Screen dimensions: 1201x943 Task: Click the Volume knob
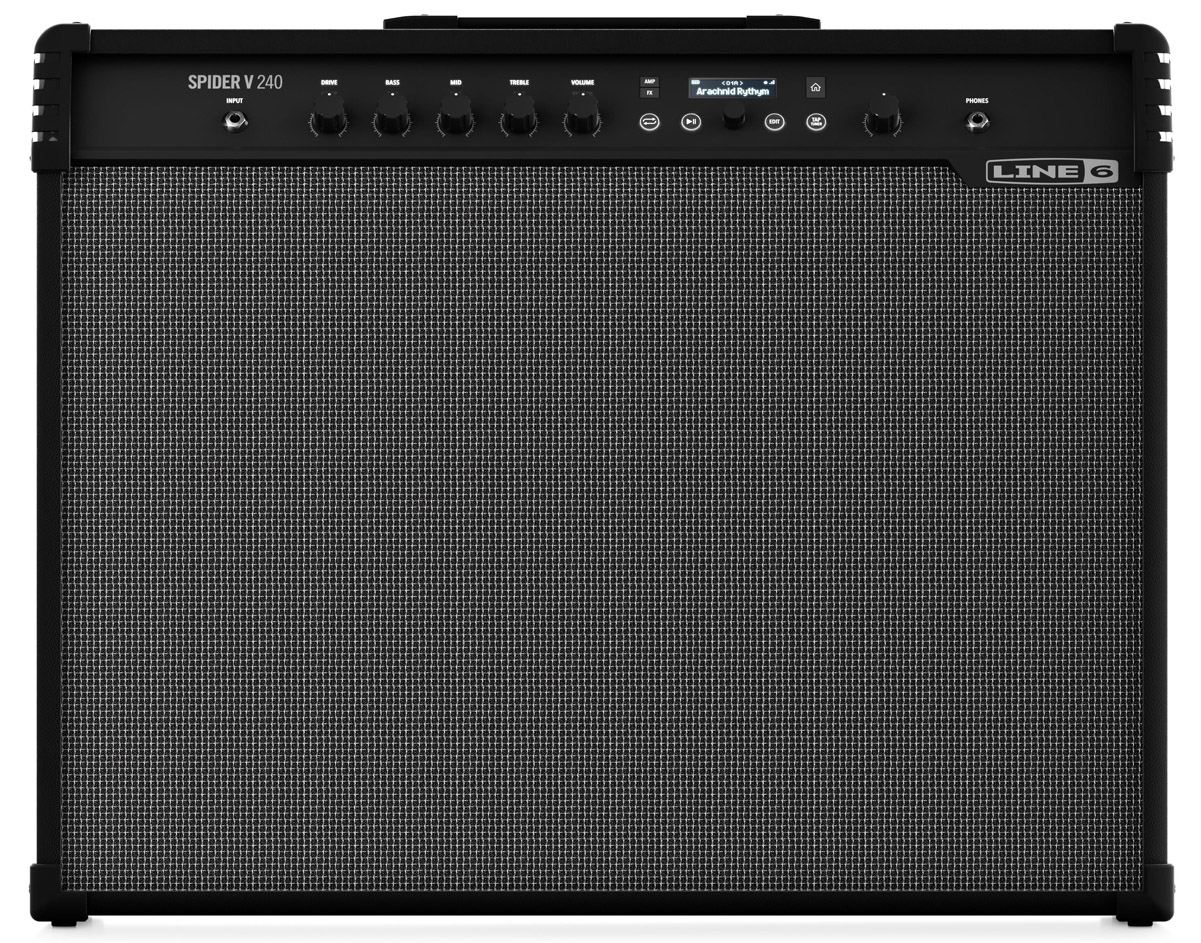(582, 118)
